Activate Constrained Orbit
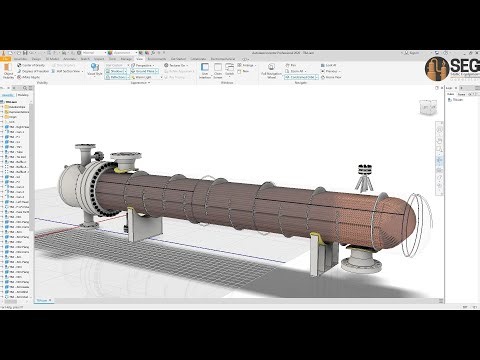Image resolution: width=480 pixels, height=360 pixels. [x=300, y=77]
